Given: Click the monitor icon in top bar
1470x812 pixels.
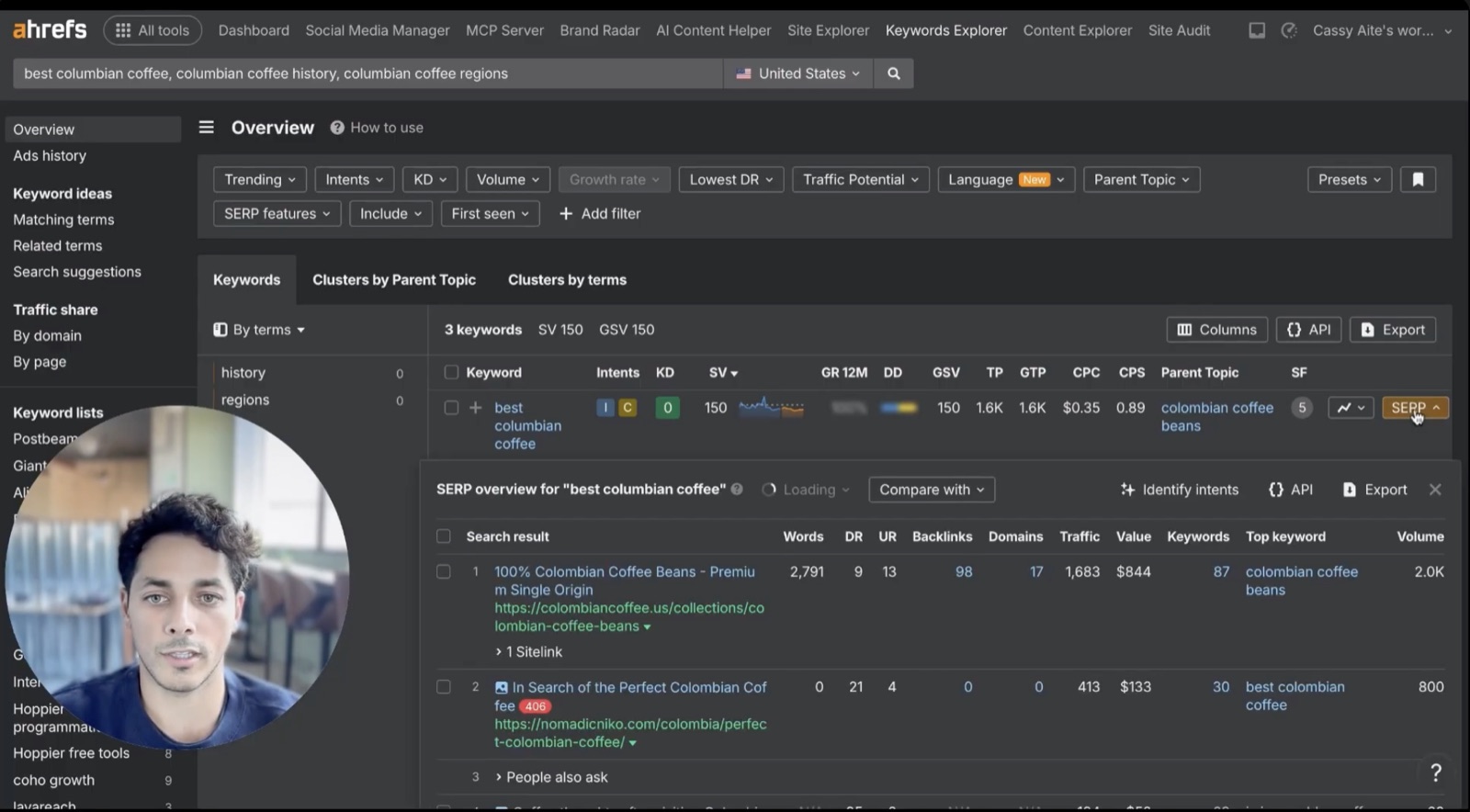Looking at the screenshot, I should 1257,30.
